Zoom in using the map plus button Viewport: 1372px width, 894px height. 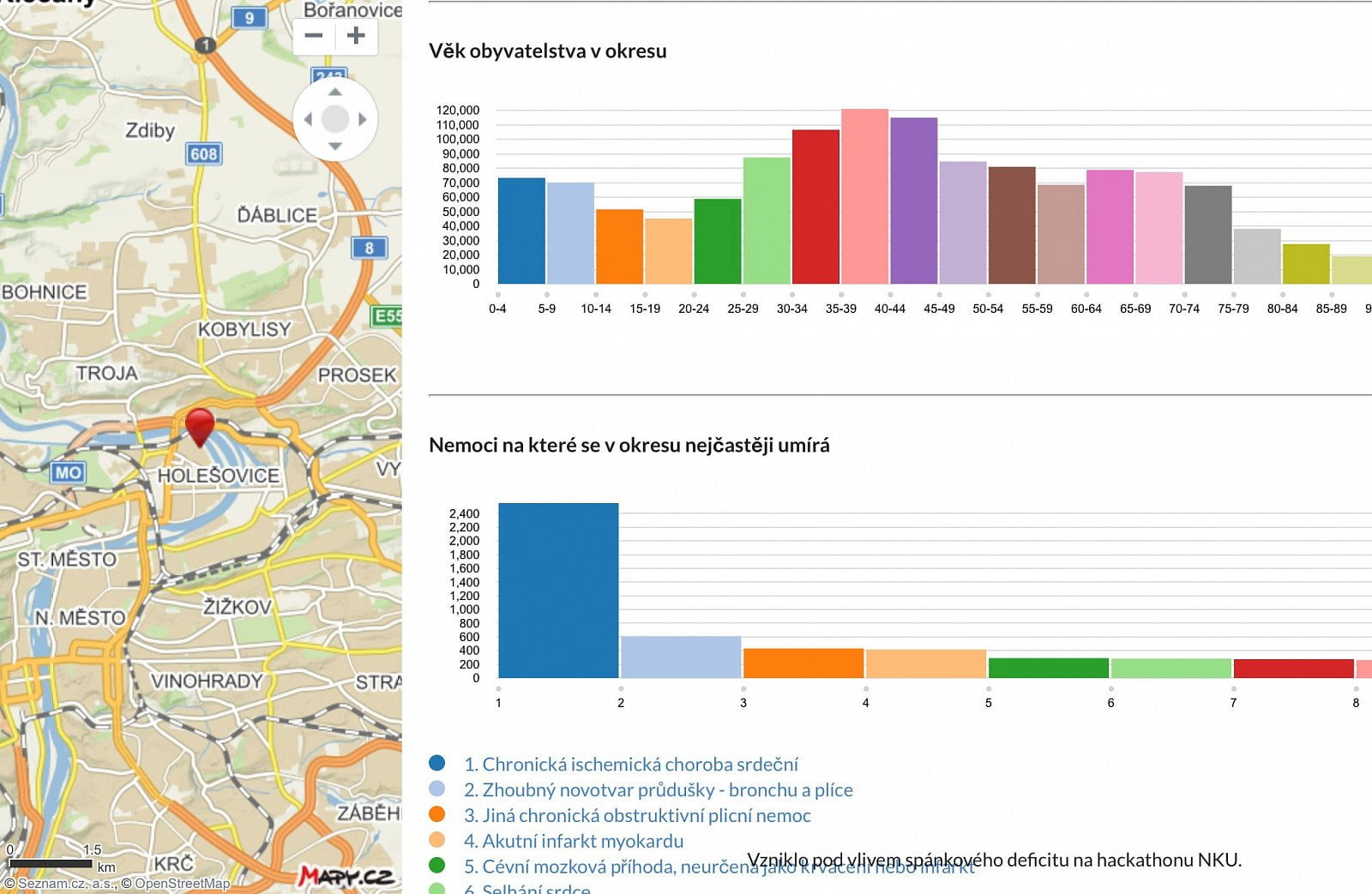pos(356,36)
